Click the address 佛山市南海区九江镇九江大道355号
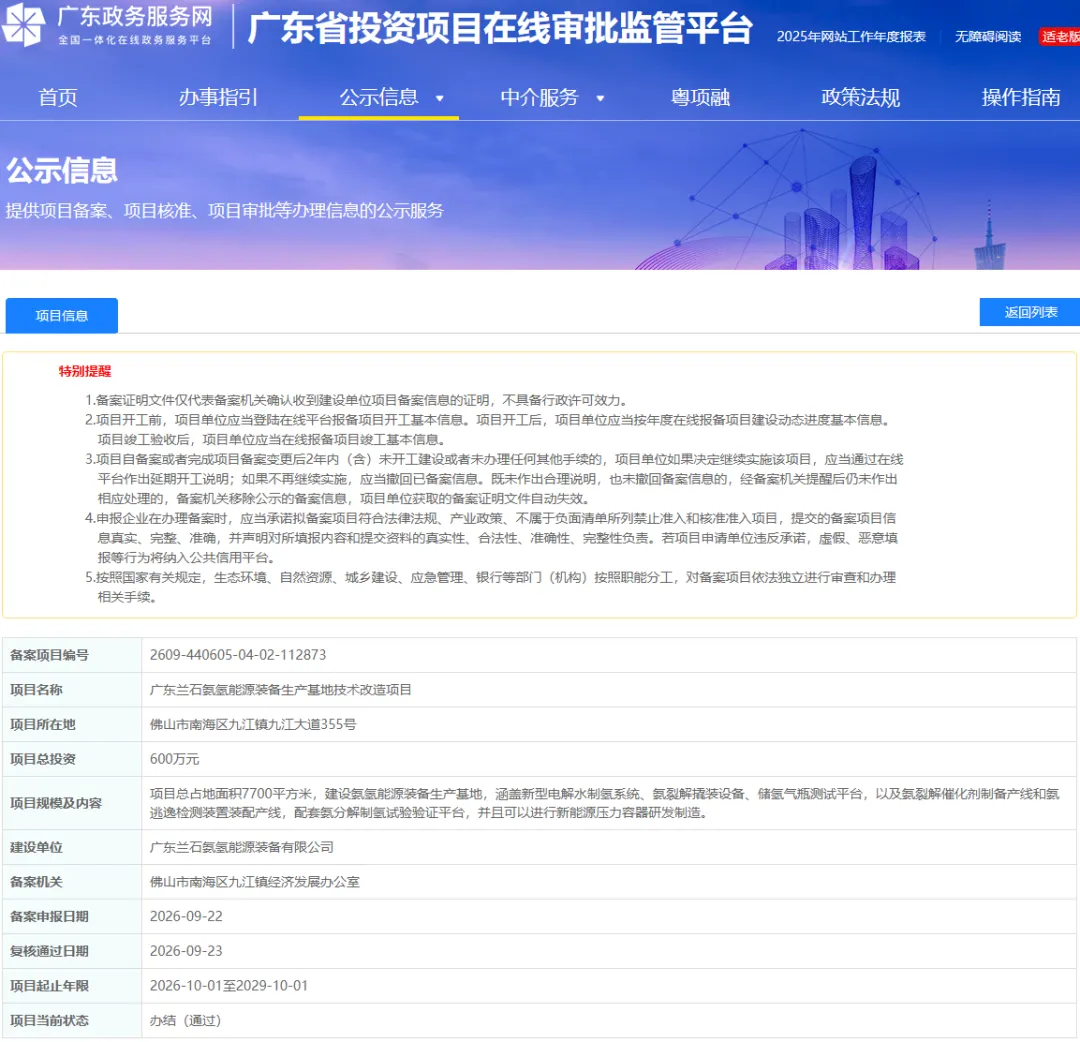Image resolution: width=1080 pixels, height=1042 pixels. pos(253,724)
